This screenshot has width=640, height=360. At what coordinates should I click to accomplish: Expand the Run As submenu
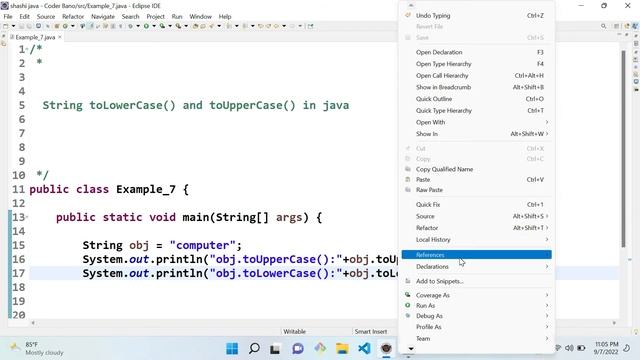(x=476, y=305)
